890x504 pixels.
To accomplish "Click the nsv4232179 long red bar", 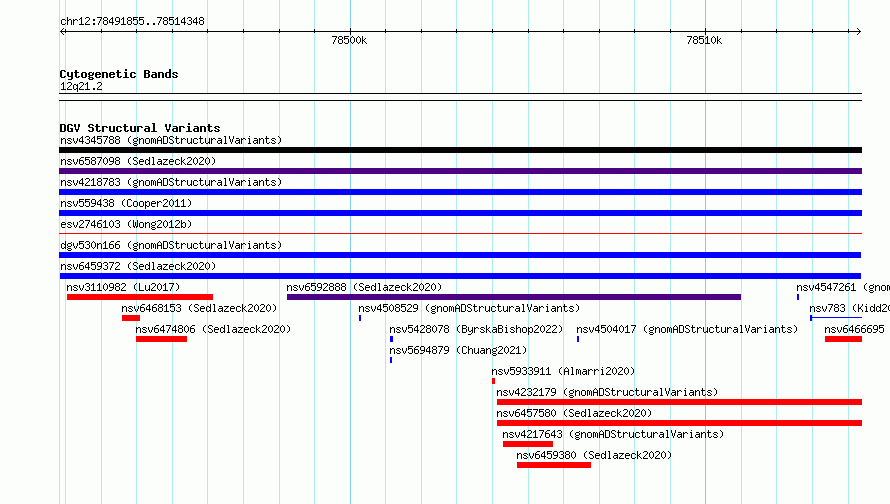I will click(x=679, y=402).
